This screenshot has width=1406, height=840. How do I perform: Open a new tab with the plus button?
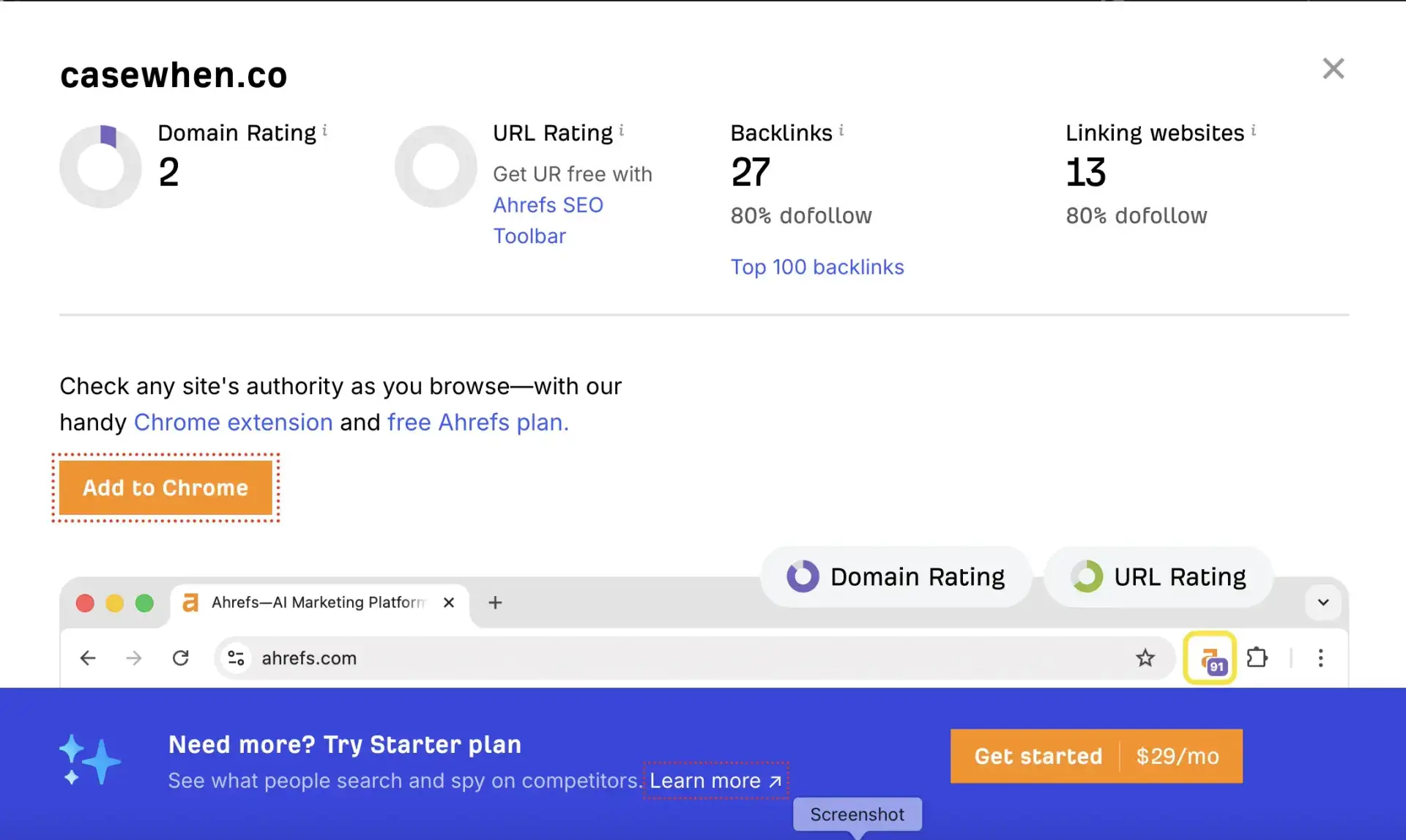point(495,603)
